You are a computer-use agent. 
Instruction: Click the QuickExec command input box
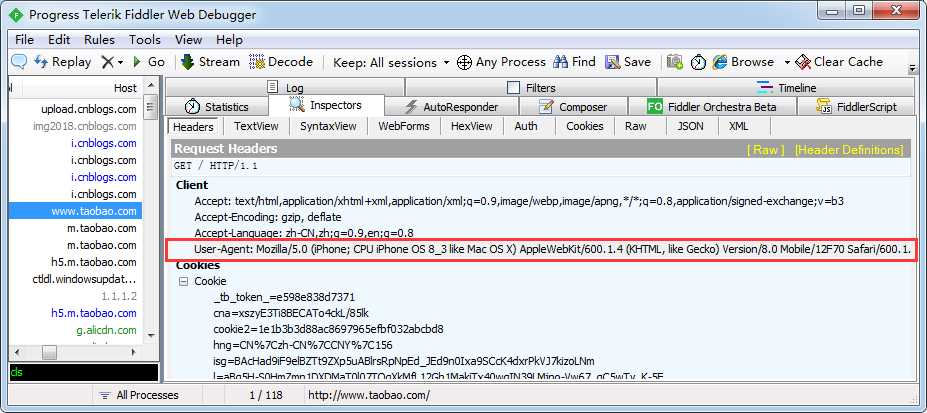coord(83,372)
